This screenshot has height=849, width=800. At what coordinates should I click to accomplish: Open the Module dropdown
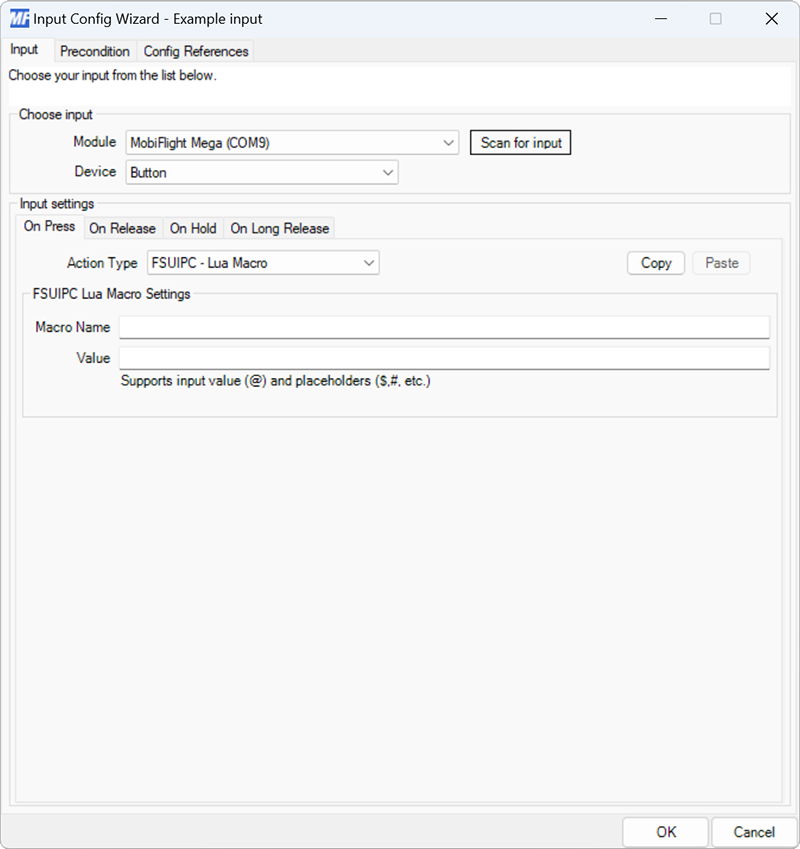click(290, 142)
